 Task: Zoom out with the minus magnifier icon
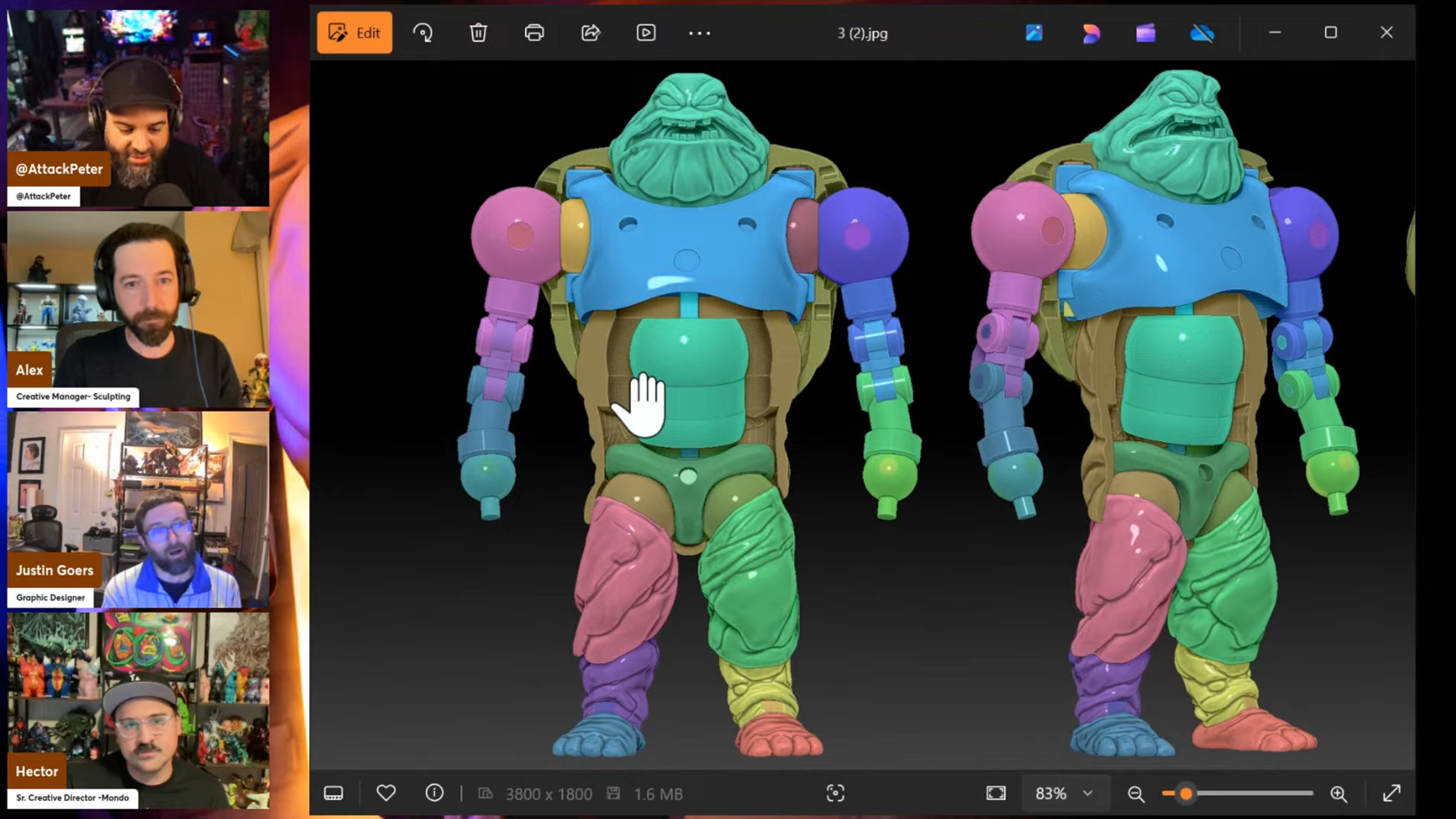point(1136,794)
